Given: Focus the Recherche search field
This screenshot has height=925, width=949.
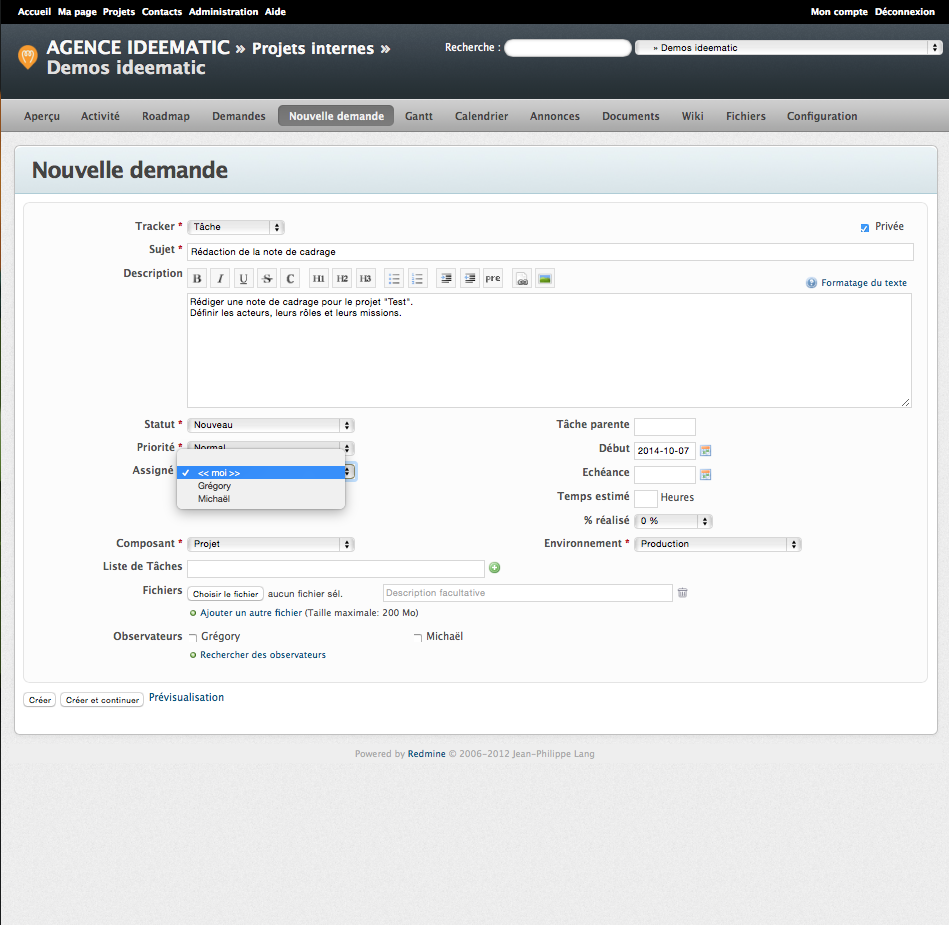Looking at the screenshot, I should pos(568,48).
